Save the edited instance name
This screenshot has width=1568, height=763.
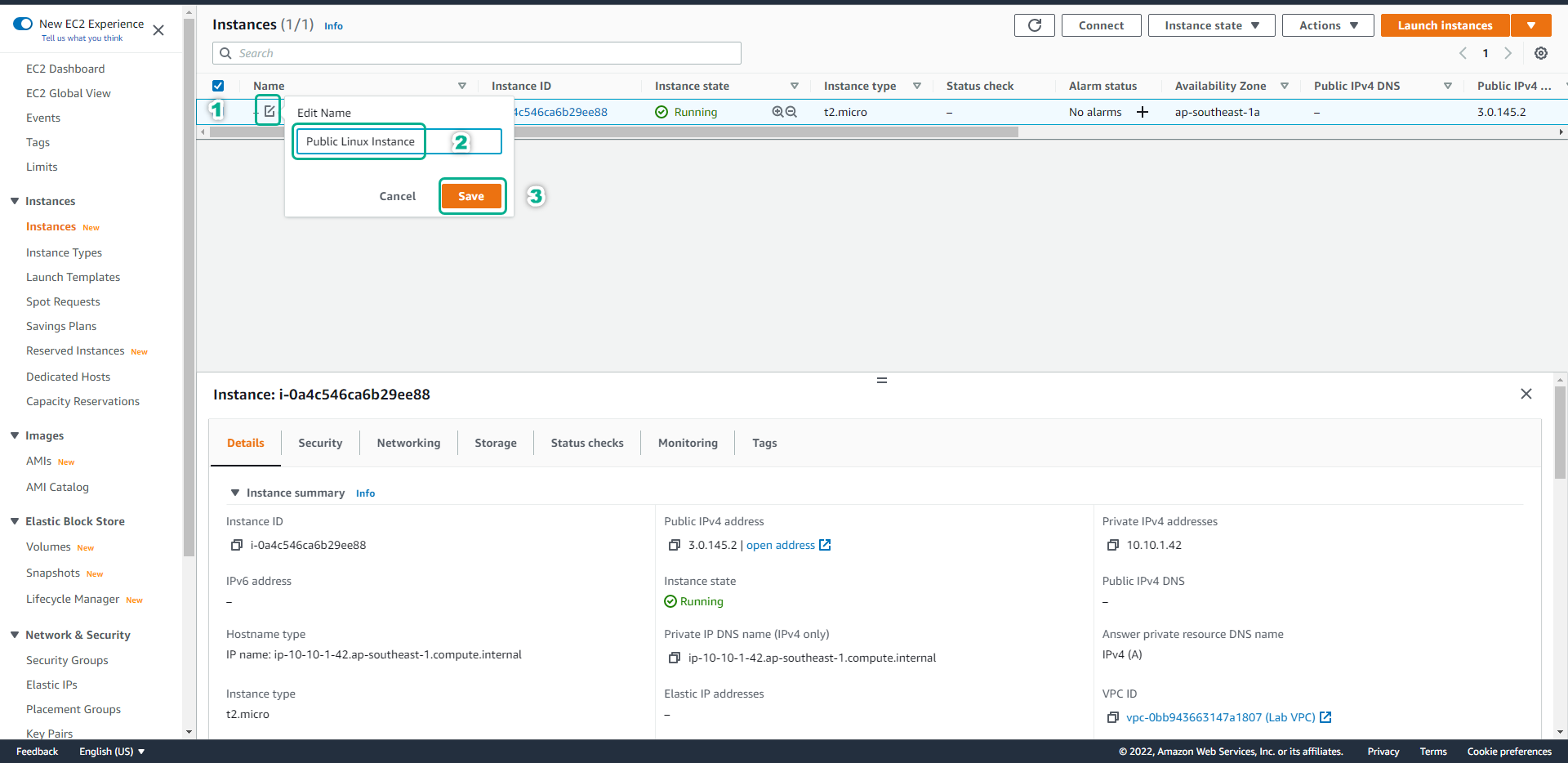pos(471,196)
